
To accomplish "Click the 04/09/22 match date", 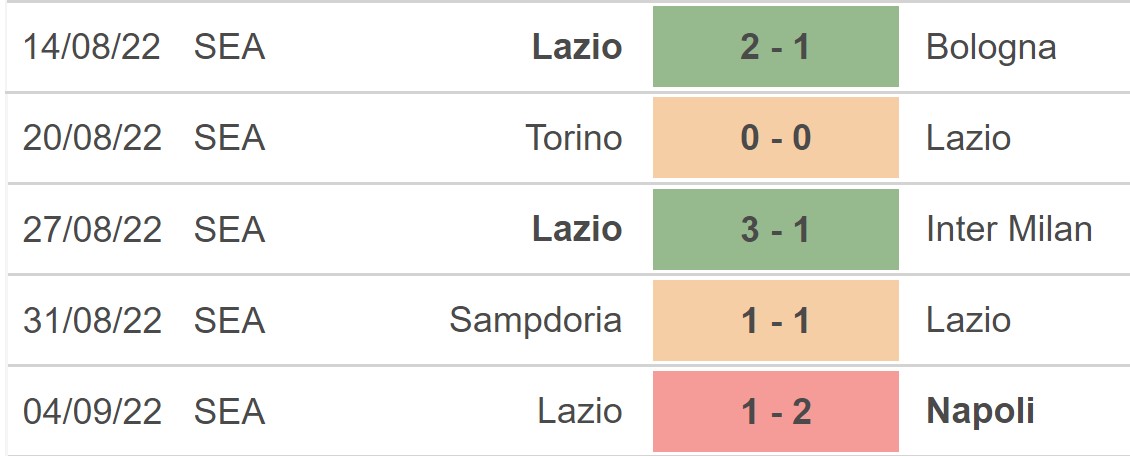I will click(92, 411).
